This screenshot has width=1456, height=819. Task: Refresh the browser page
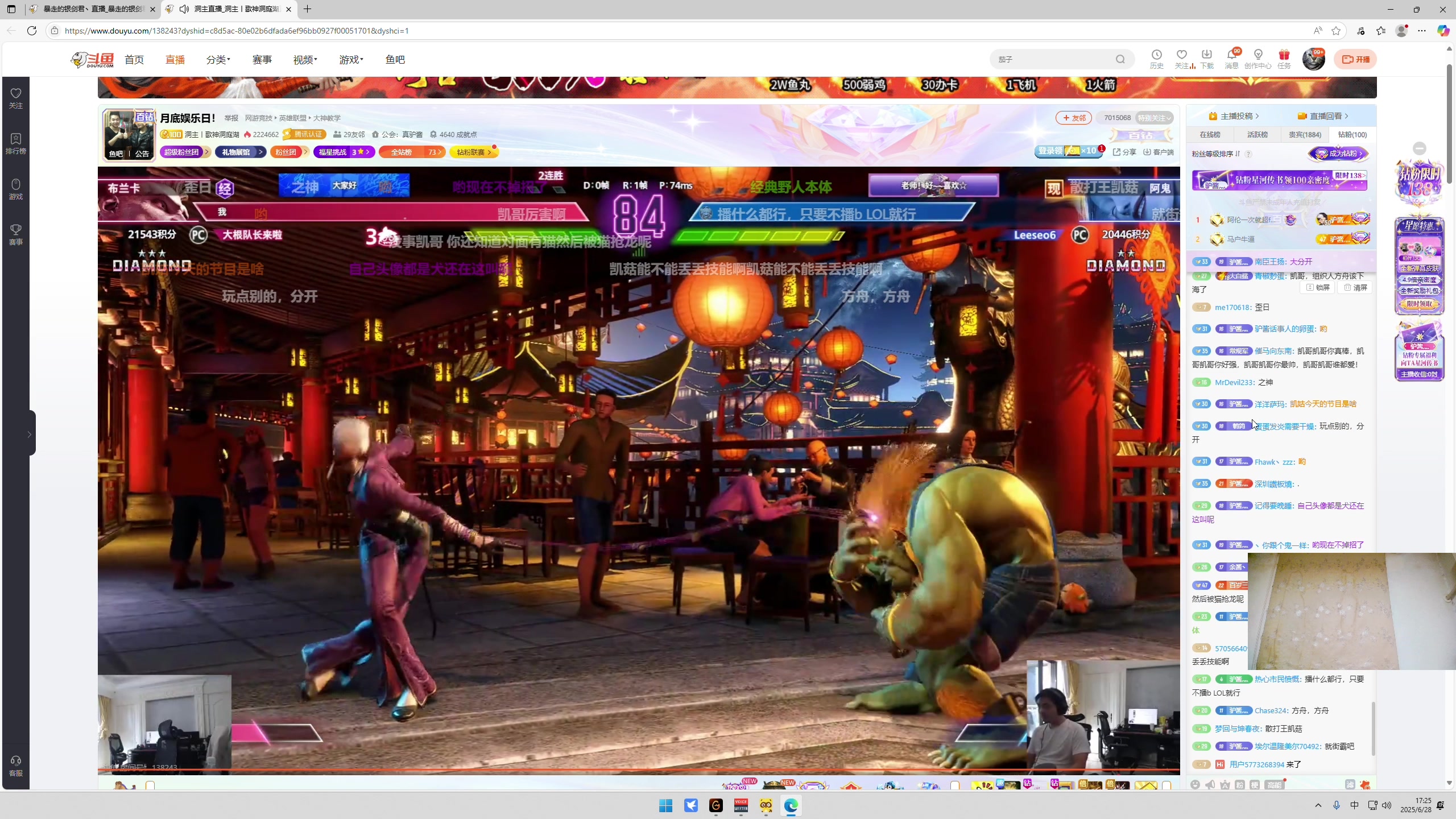tap(32, 31)
